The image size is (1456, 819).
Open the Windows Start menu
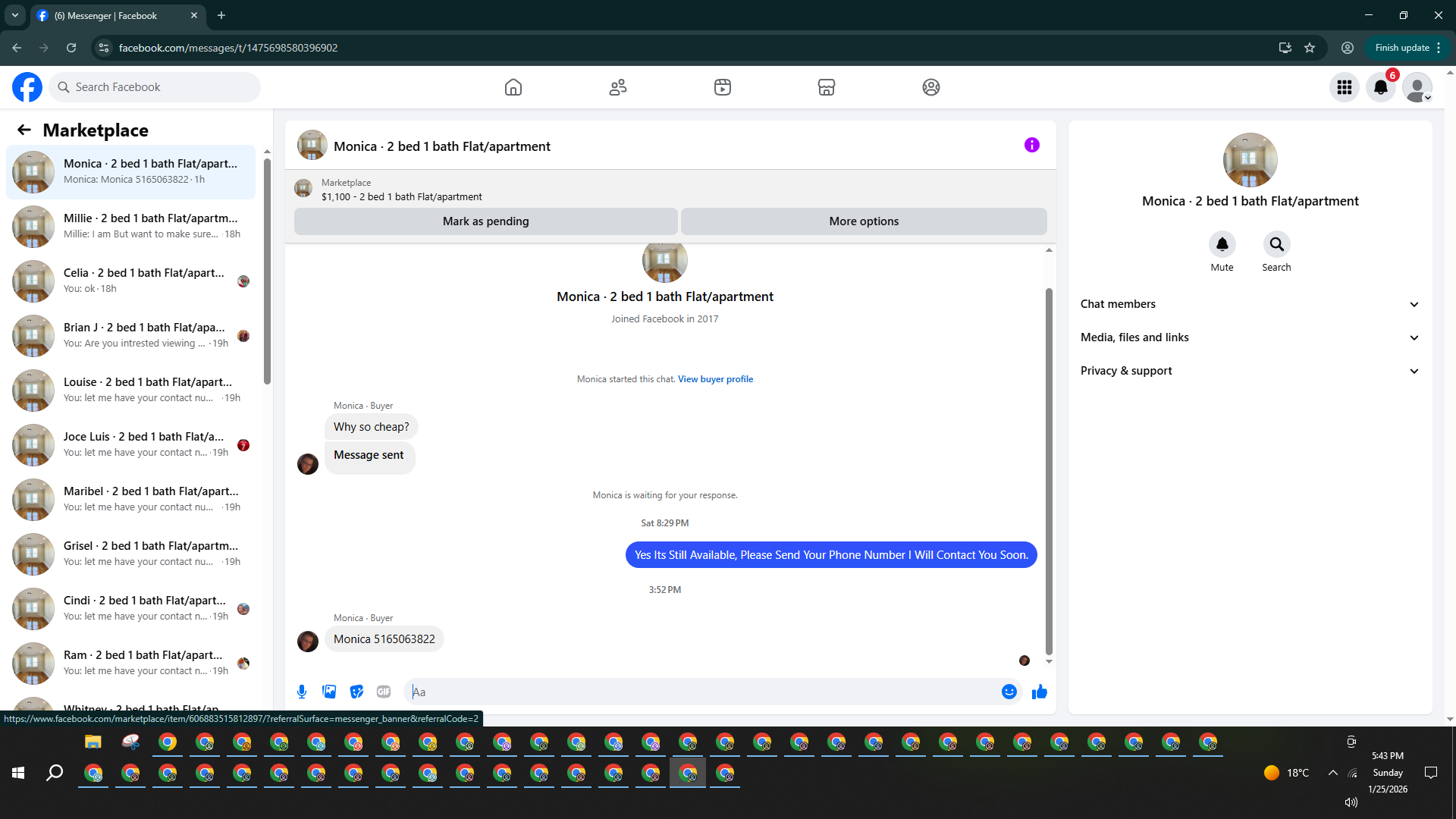(18, 773)
